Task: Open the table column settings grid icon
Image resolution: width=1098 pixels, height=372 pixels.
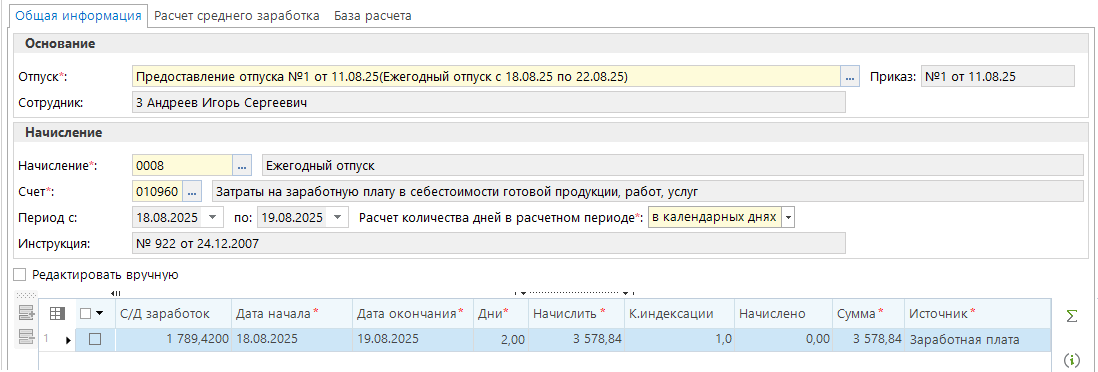Action: (x=57, y=313)
